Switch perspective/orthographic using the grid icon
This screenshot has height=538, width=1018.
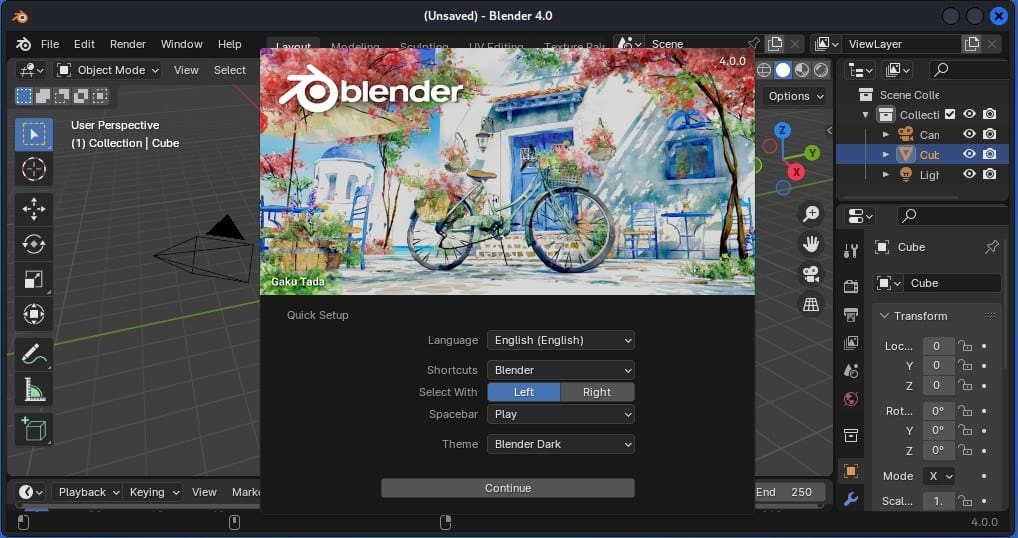point(811,304)
